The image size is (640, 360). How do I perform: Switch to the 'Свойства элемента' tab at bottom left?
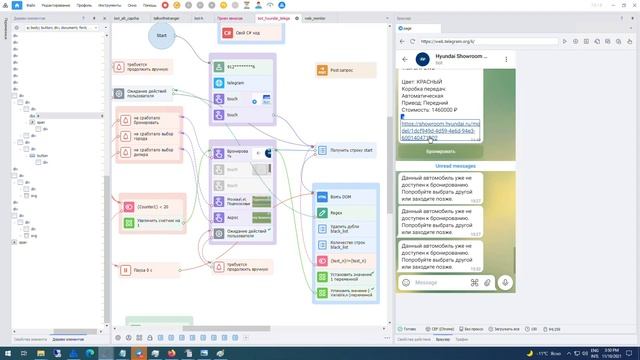pyautogui.click(x=30, y=340)
